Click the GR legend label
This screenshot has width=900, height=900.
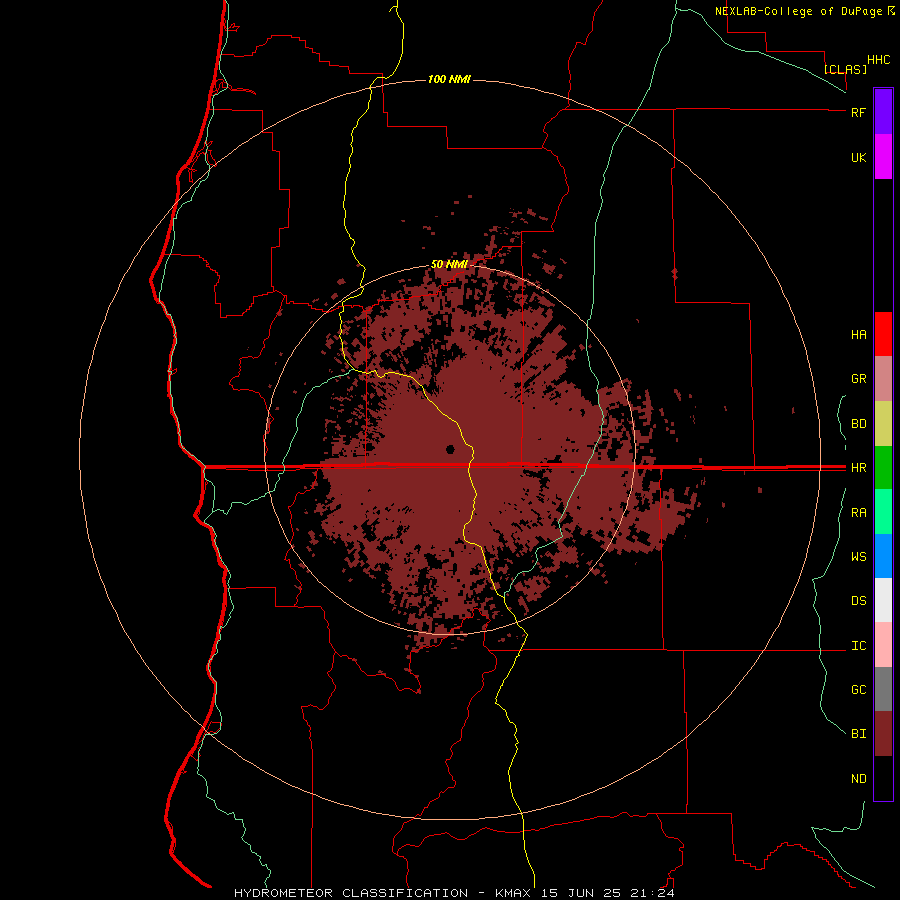(858, 379)
